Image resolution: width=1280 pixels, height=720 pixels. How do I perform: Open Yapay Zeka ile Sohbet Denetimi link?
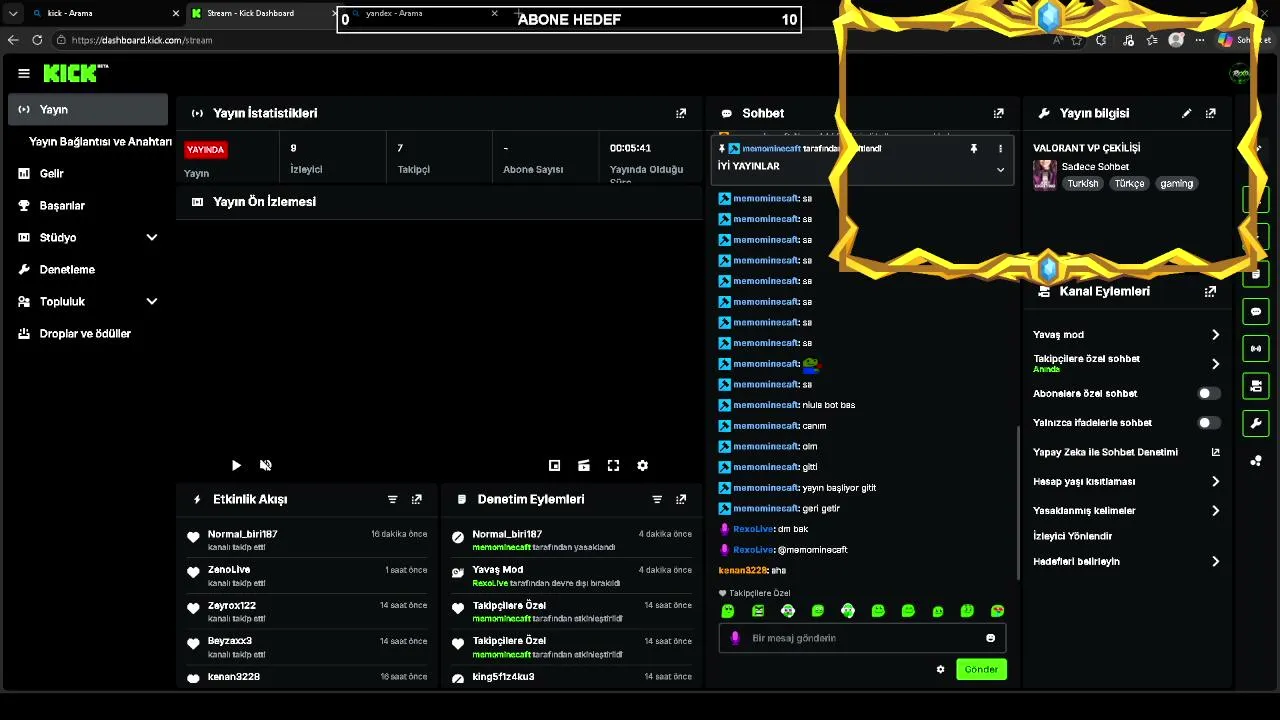pyautogui.click(x=1126, y=452)
